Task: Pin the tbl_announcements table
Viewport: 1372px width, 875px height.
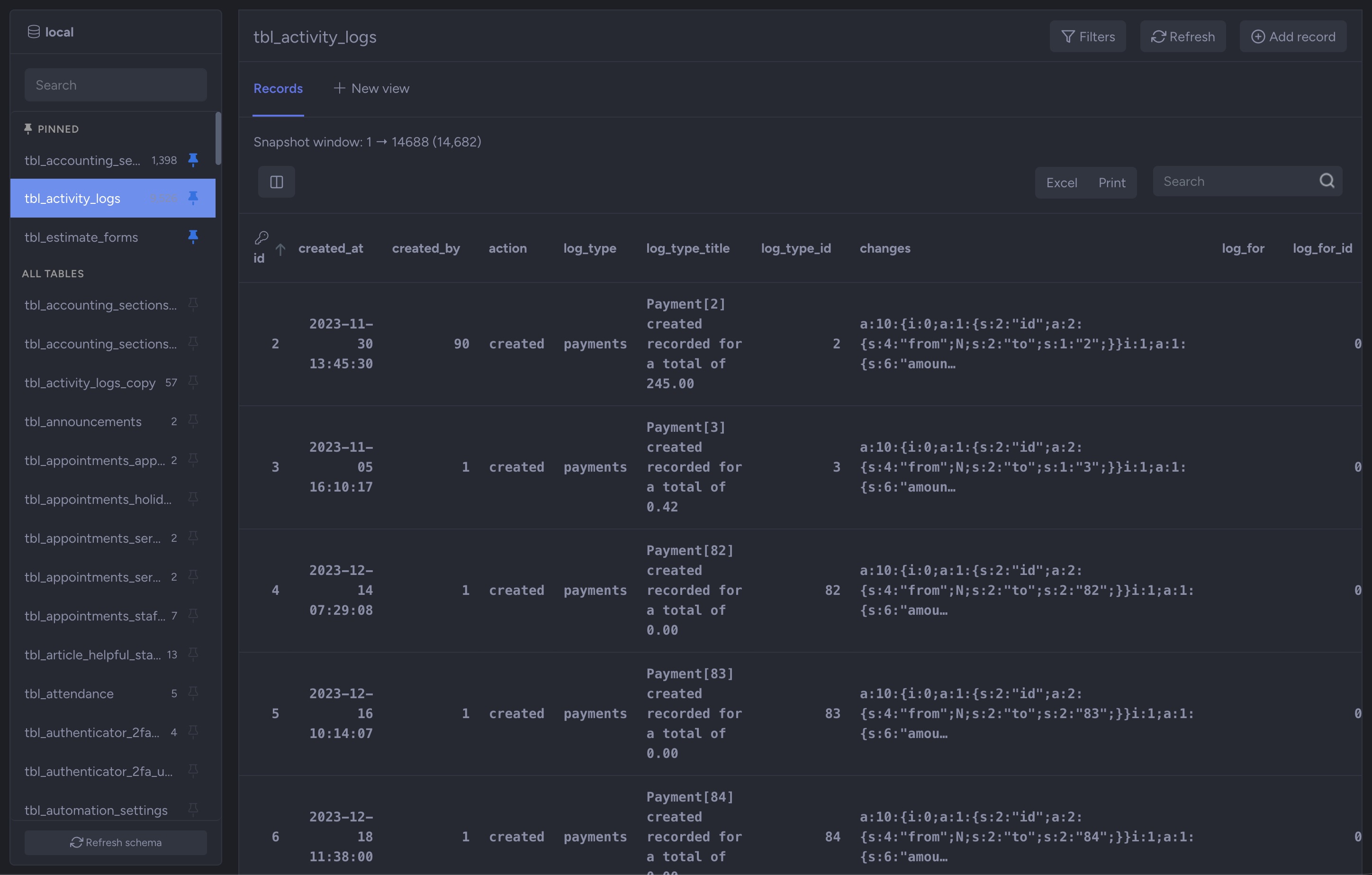Action: 193,421
